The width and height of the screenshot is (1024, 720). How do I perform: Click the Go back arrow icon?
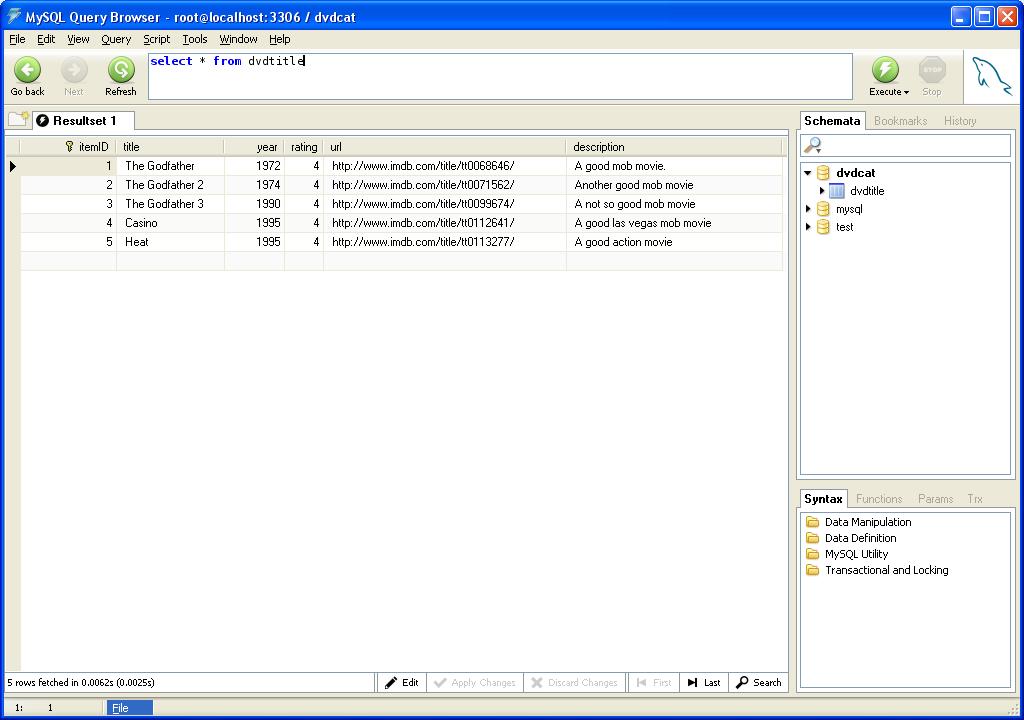[x=27, y=70]
